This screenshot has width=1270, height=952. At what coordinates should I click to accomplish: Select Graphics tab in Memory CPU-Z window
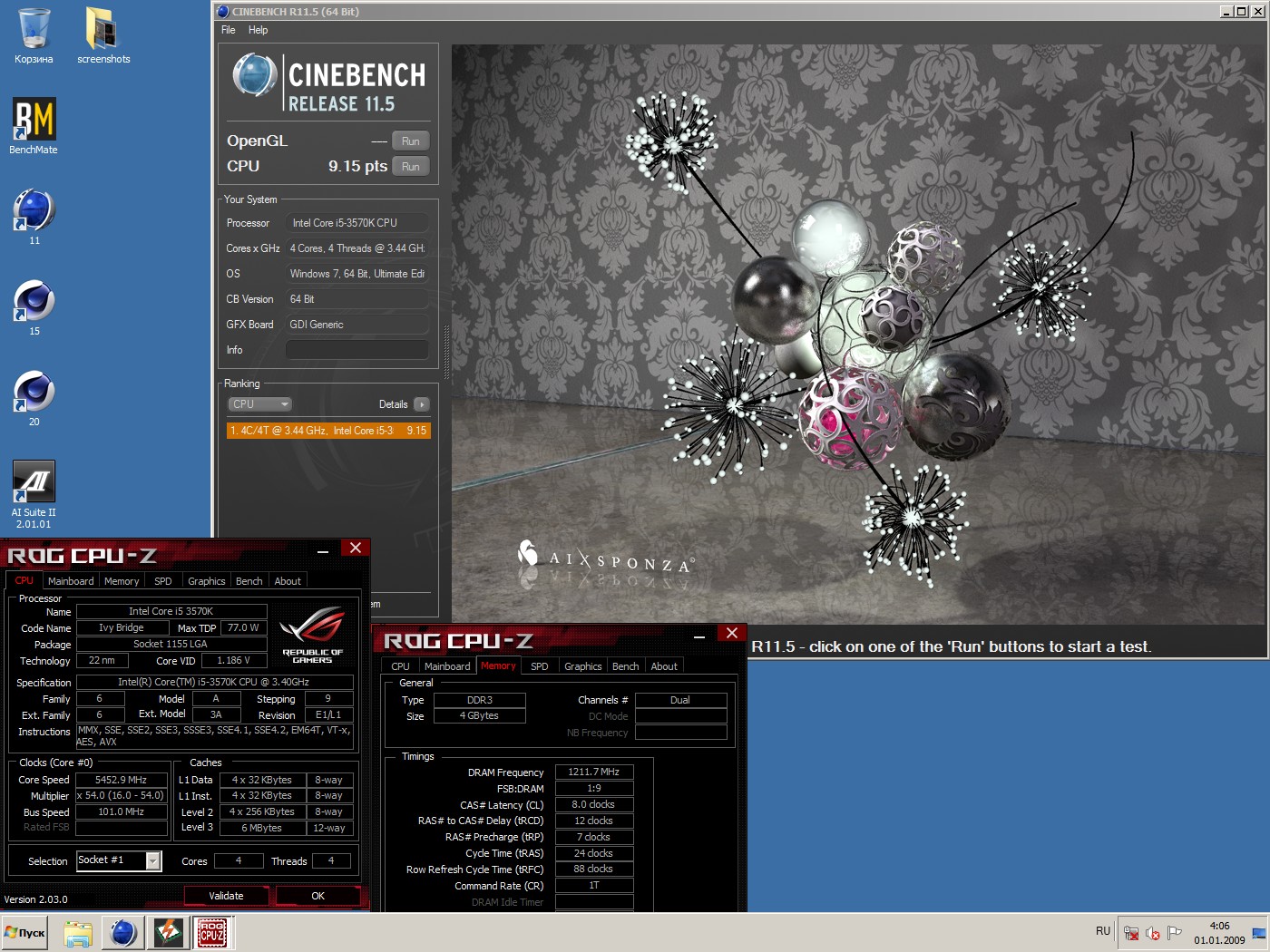pos(583,666)
